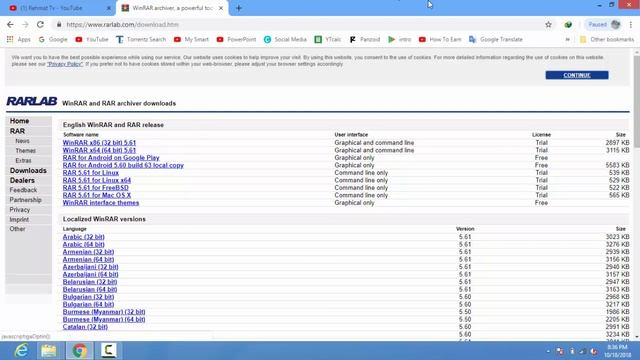Open the Apps bookmark shortcut

[19, 39]
